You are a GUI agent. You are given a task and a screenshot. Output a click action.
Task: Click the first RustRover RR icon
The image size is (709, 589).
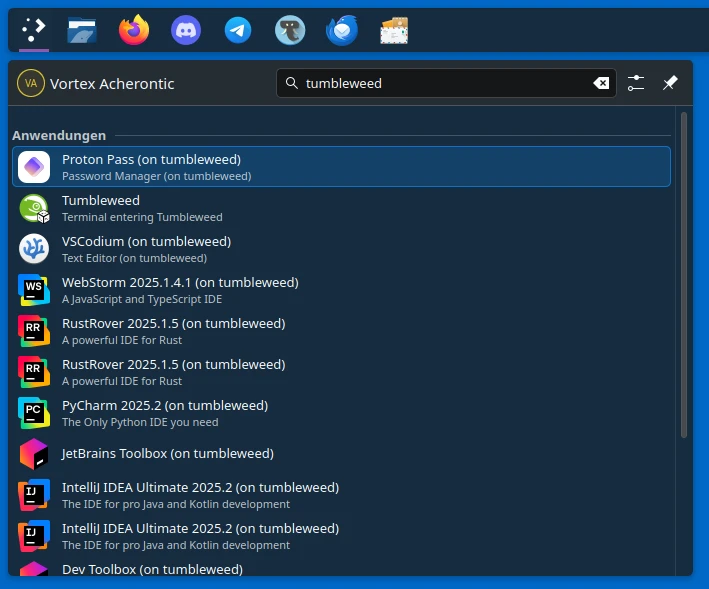(34, 331)
